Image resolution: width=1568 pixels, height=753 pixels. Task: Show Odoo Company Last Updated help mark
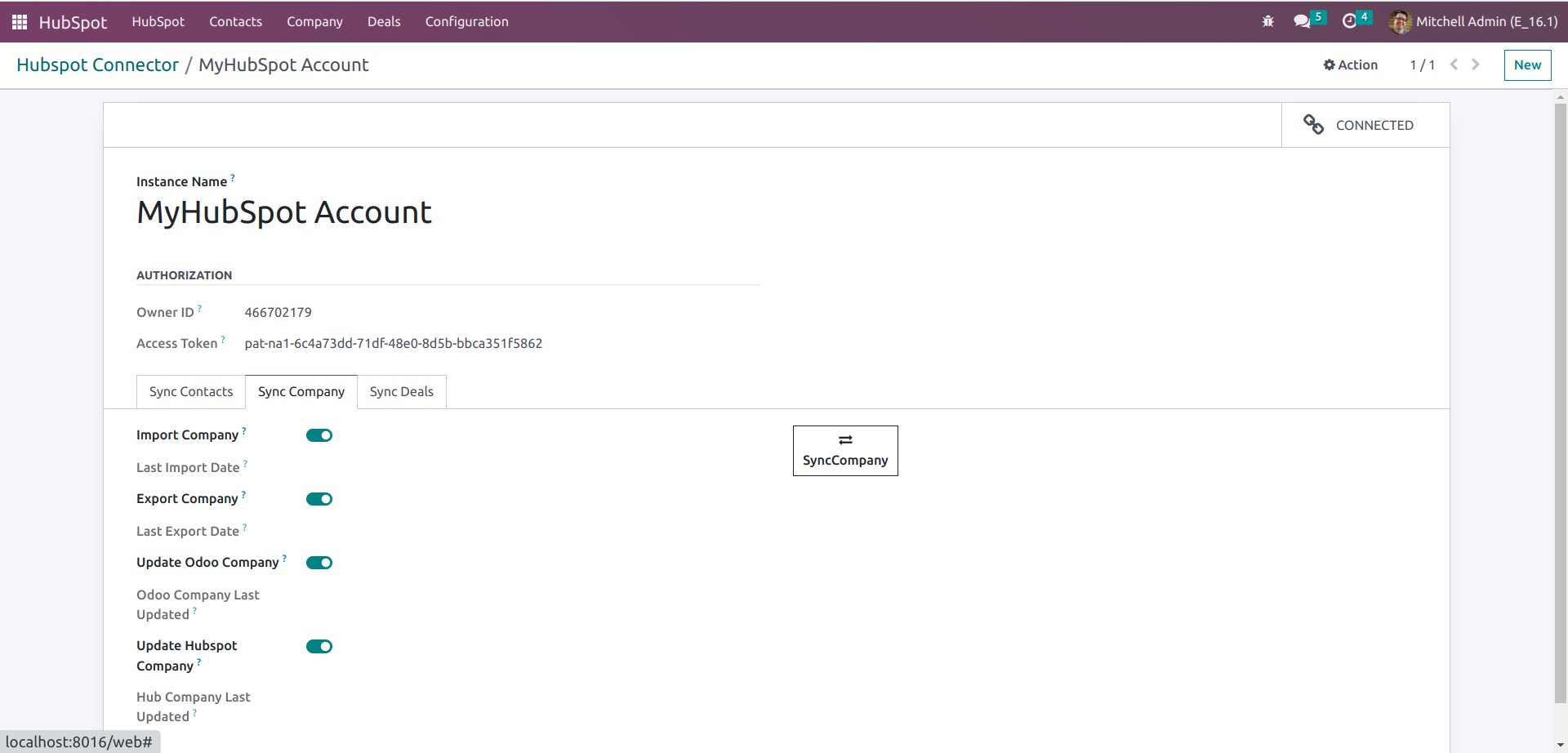(x=194, y=610)
